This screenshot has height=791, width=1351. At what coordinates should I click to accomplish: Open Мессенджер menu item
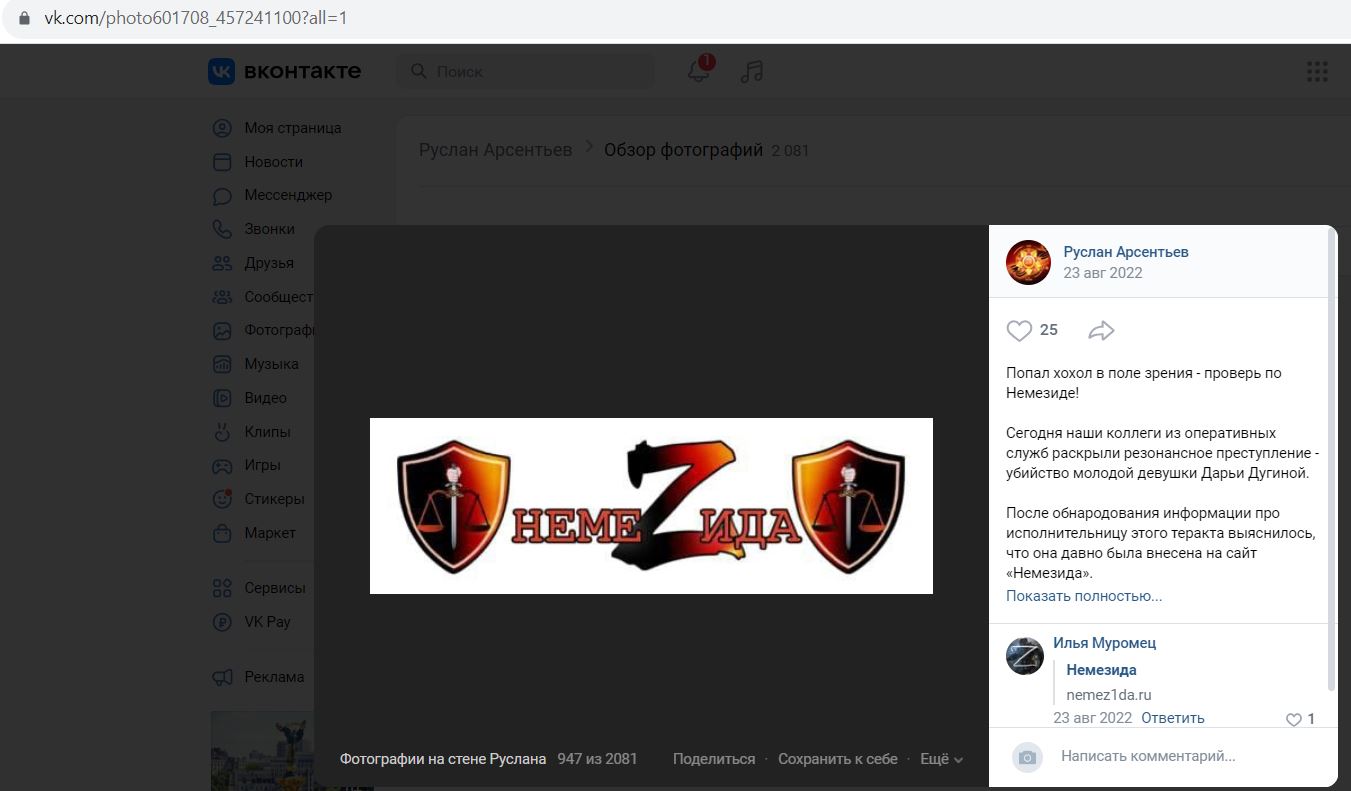point(288,195)
